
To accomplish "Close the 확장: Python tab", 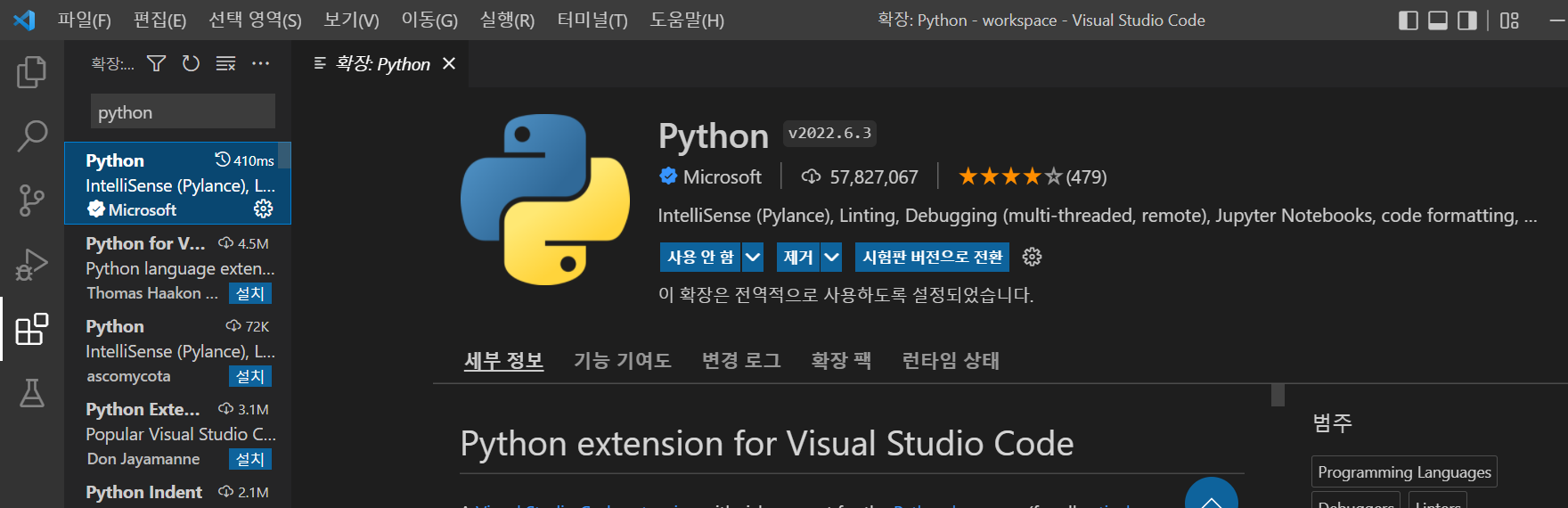I will pyautogui.click(x=449, y=63).
